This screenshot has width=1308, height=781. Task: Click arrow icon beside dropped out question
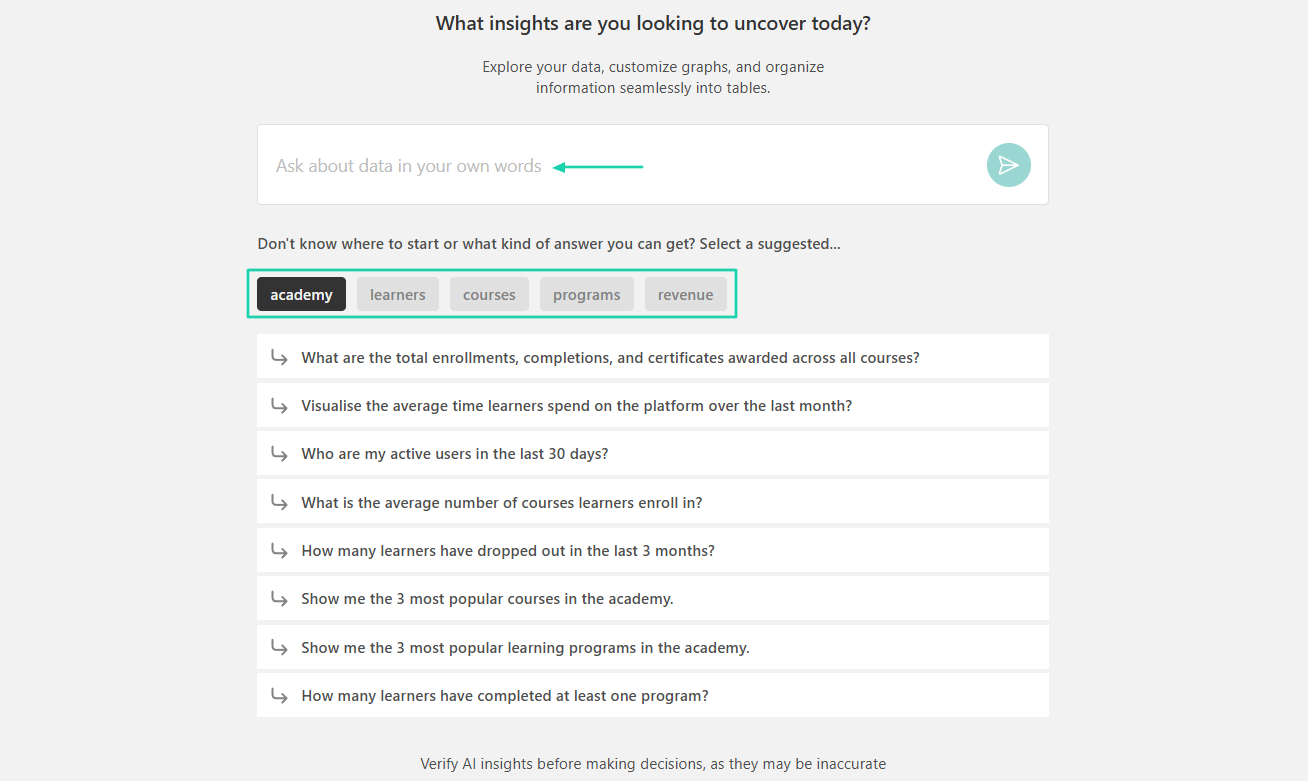280,550
